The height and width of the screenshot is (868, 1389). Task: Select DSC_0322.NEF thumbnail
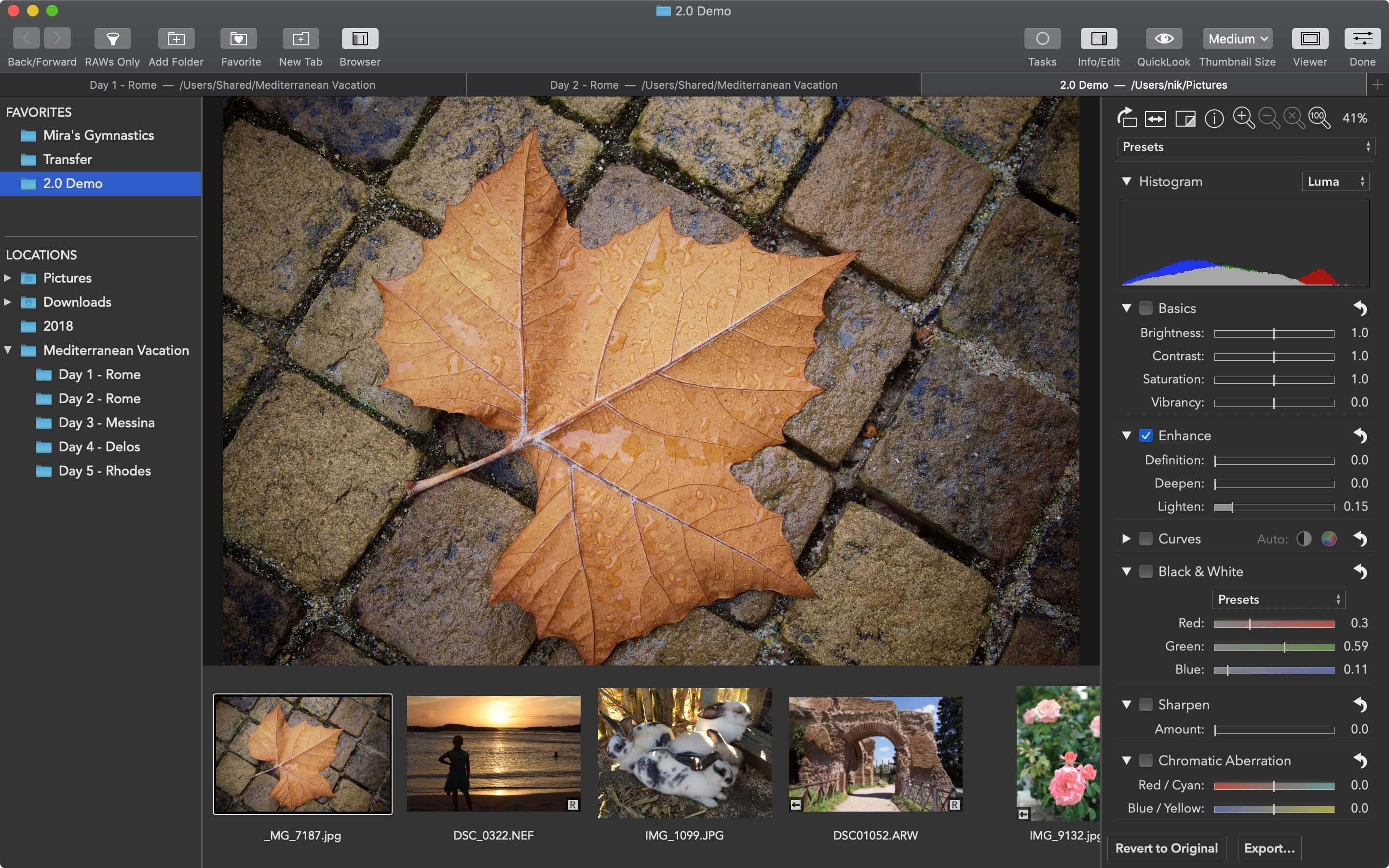pyautogui.click(x=493, y=752)
